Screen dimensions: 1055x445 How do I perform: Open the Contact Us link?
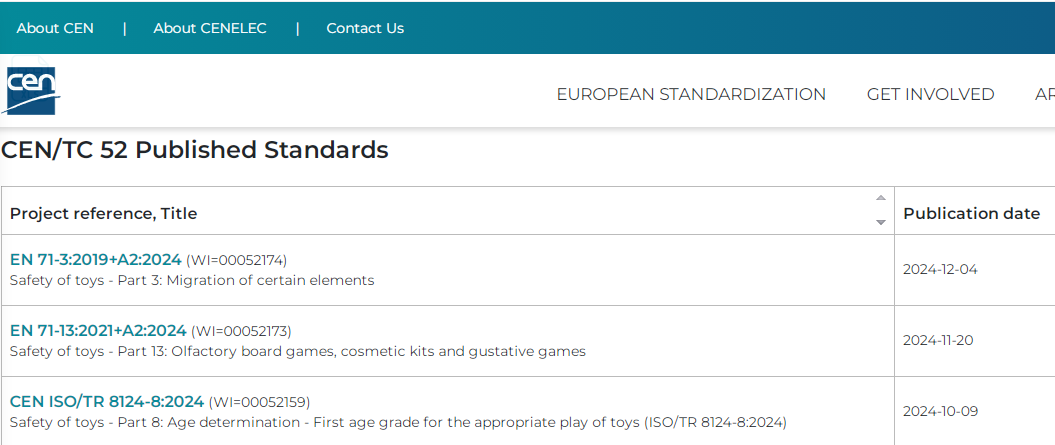pyautogui.click(x=365, y=28)
